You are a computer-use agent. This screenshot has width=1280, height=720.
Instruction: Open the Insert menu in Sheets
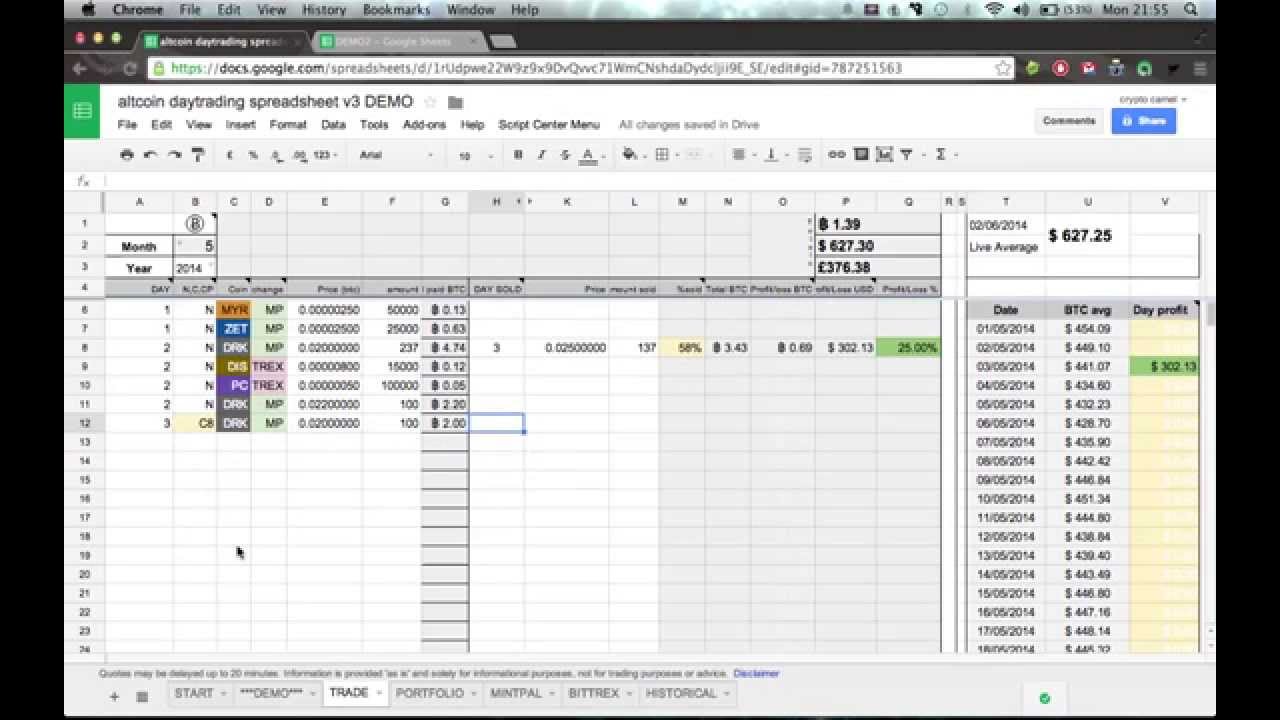(240, 125)
